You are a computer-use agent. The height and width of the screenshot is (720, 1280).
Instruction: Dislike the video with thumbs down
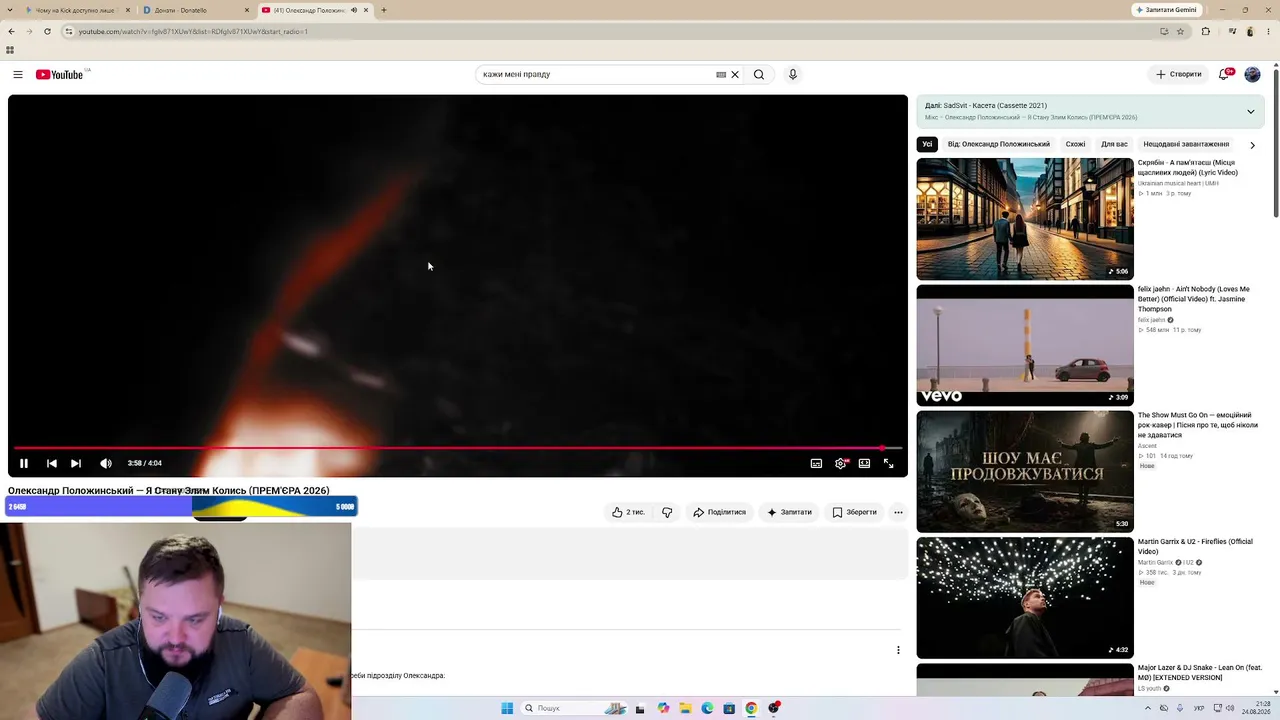(x=667, y=512)
